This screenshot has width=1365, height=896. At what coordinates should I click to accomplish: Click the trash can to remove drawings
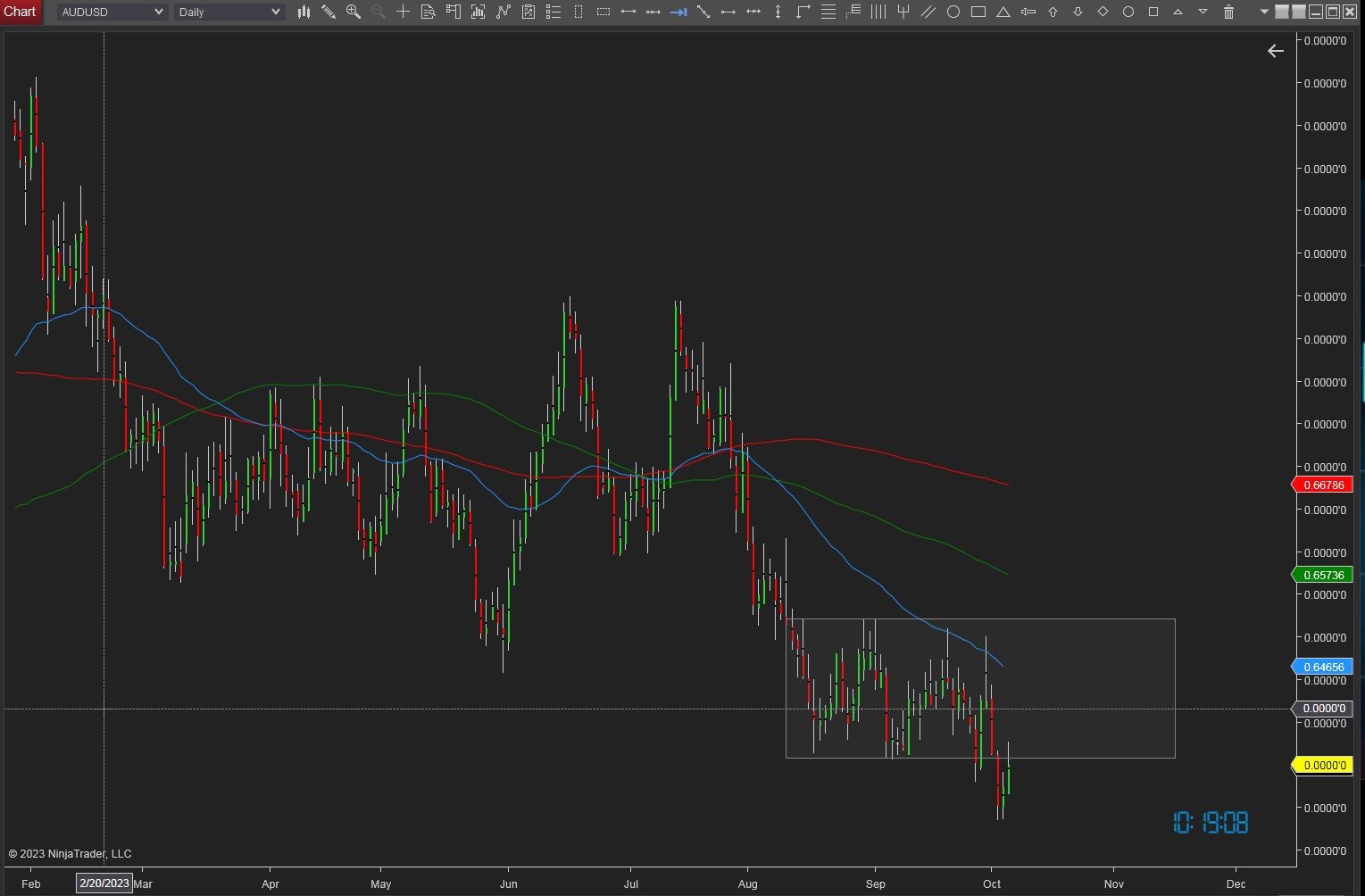click(x=1228, y=12)
